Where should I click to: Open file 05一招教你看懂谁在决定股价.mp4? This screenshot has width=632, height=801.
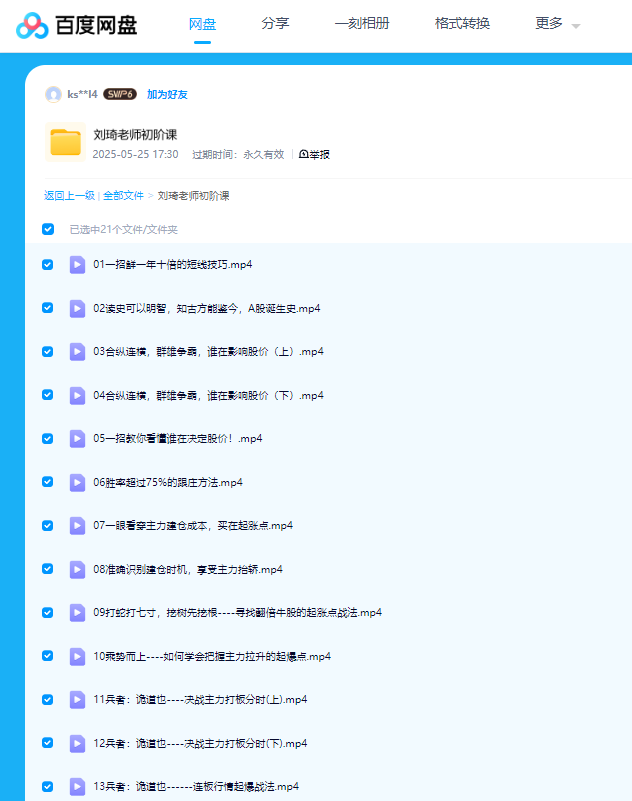[x=177, y=439]
